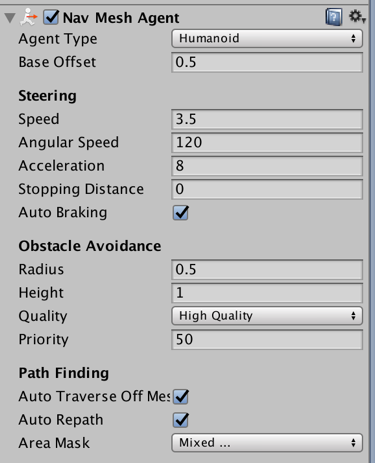Open the Area Mask Mixed dropdown
Screen dimensions: 375x463
click(267, 443)
